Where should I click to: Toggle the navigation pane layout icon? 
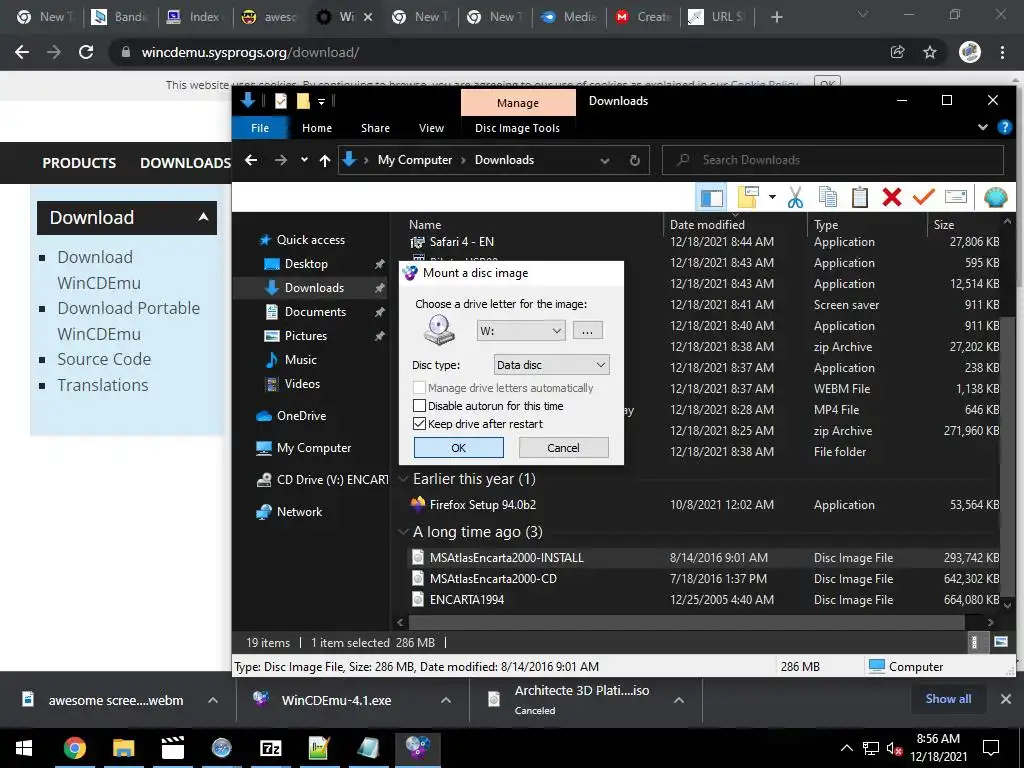(711, 197)
